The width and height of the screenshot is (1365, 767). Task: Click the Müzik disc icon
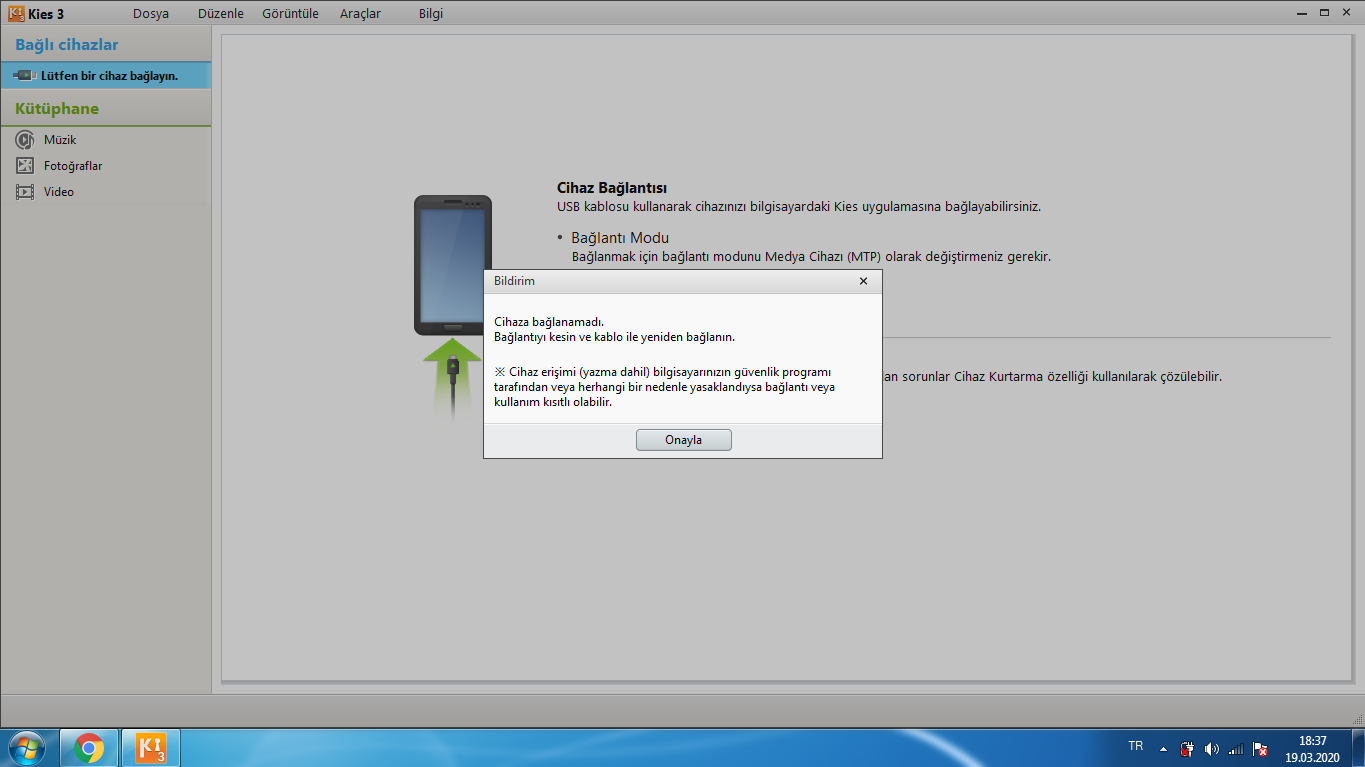[25, 140]
